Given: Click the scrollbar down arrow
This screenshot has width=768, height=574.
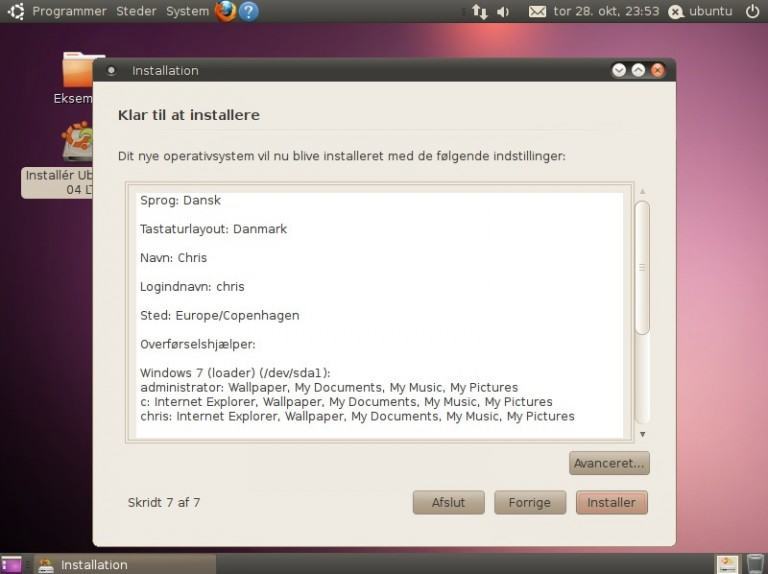Looking at the screenshot, I should click(643, 434).
